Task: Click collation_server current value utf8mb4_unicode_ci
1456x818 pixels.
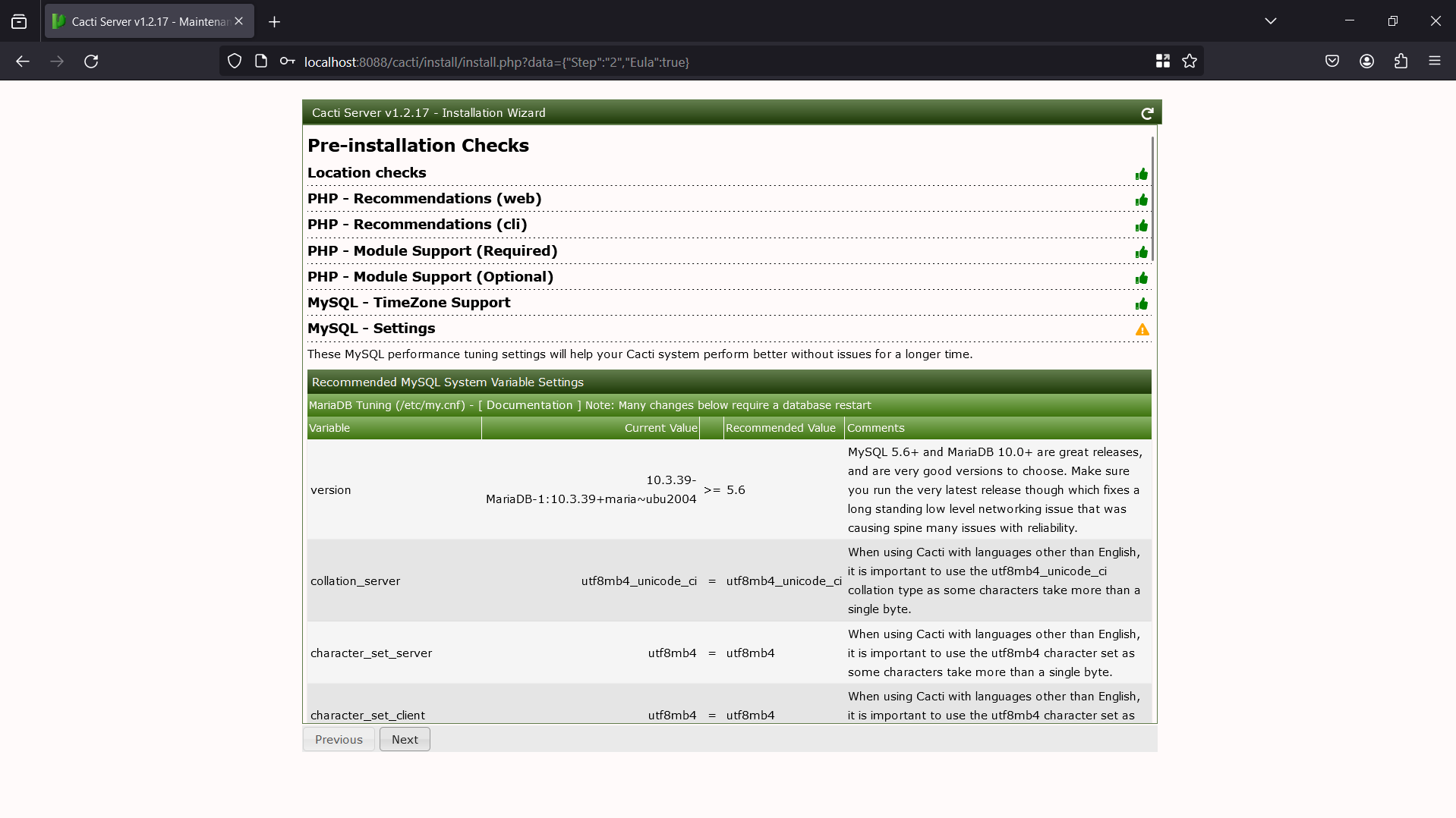Action: [x=639, y=581]
